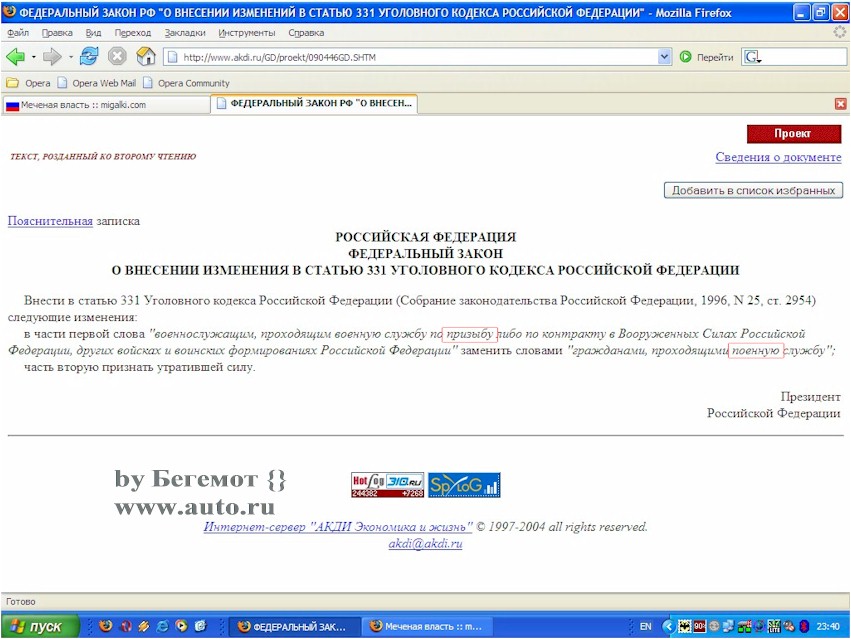Image resolution: width=851 pixels, height=639 pixels.
Task: Click the SpyLOG counter badge
Action: pyautogui.click(x=464, y=485)
